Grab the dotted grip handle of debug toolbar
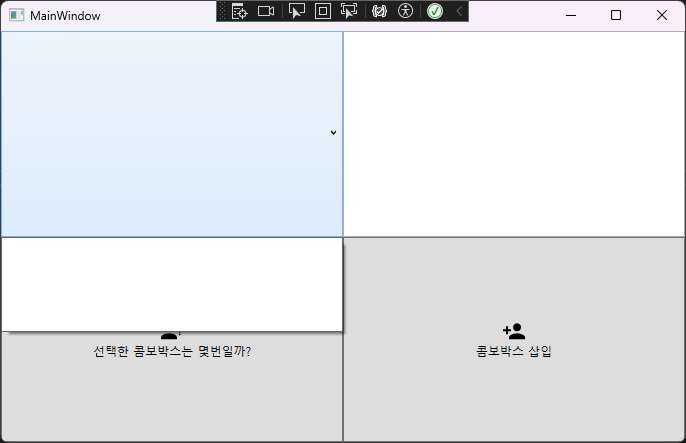 [x=222, y=11]
